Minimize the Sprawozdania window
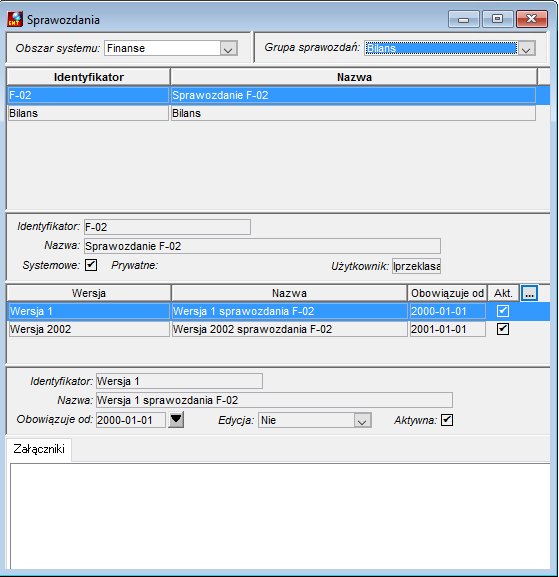Viewport: 559px width, 577px height. [464, 19]
